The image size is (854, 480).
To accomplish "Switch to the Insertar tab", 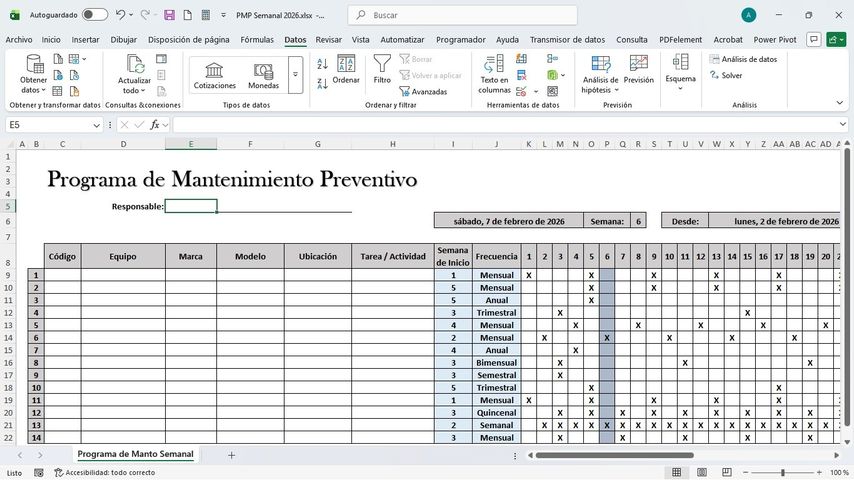I will coord(86,40).
